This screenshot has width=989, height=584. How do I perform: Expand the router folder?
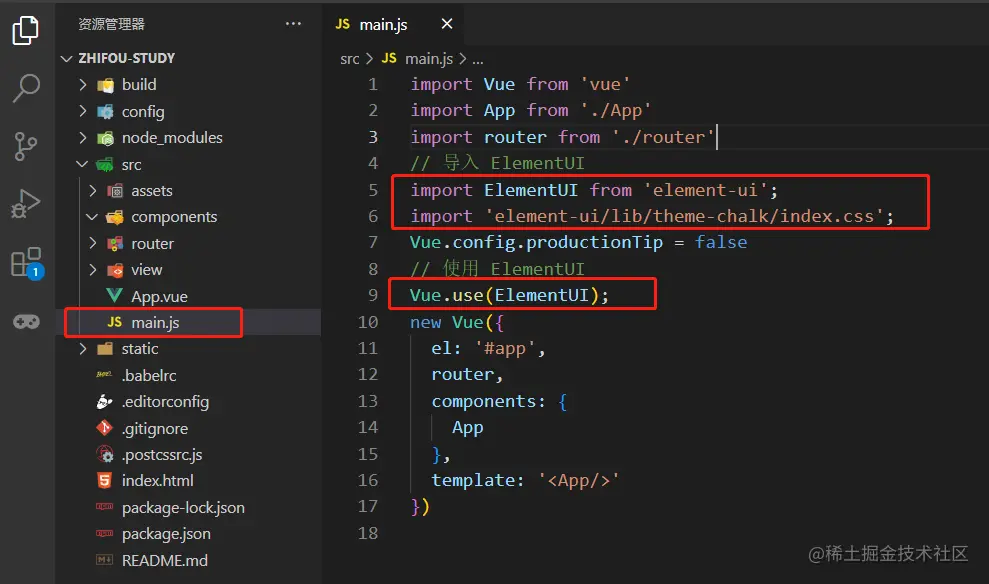click(93, 243)
